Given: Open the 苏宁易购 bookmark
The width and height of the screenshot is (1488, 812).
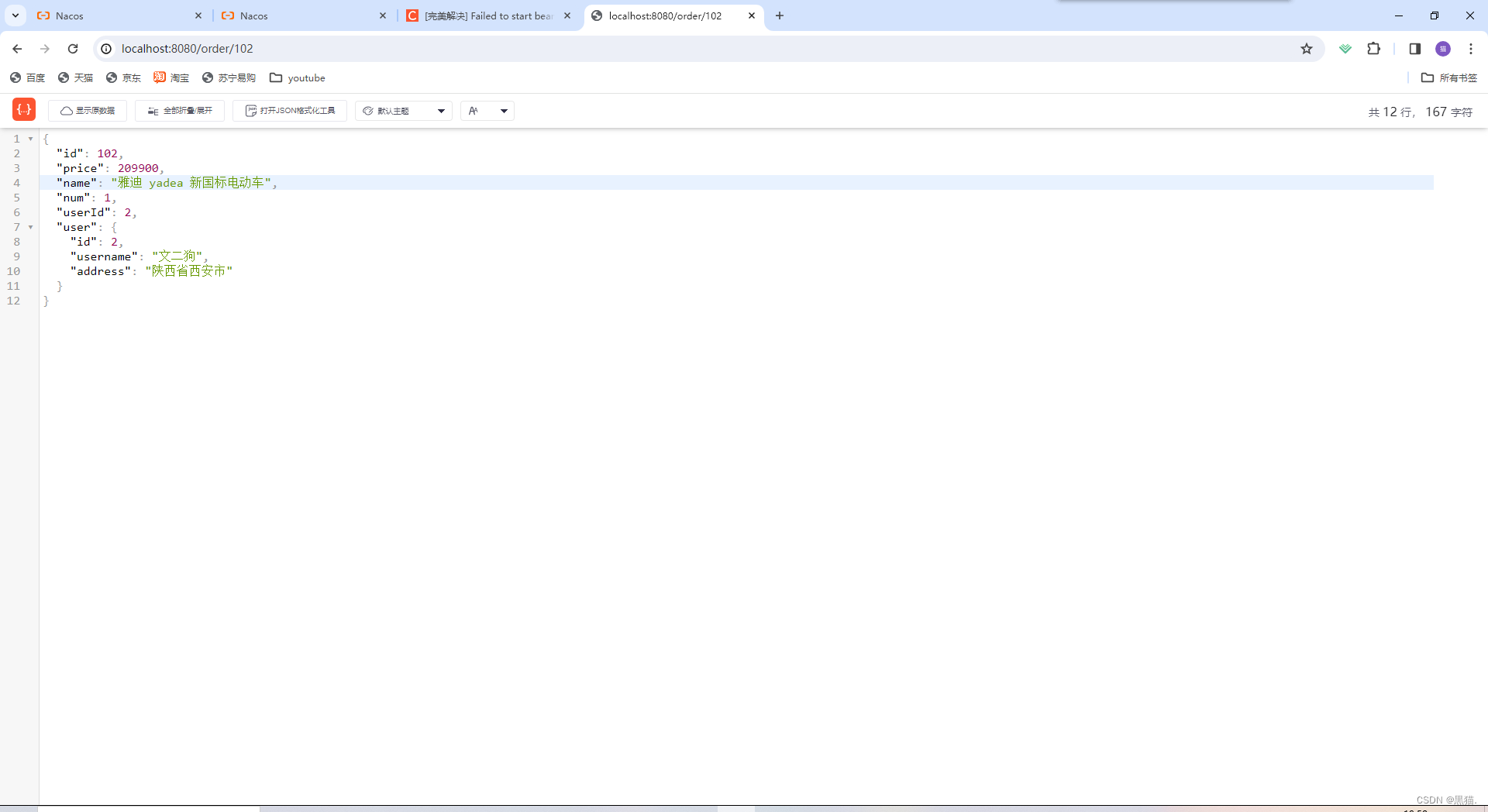Looking at the screenshot, I should point(229,77).
